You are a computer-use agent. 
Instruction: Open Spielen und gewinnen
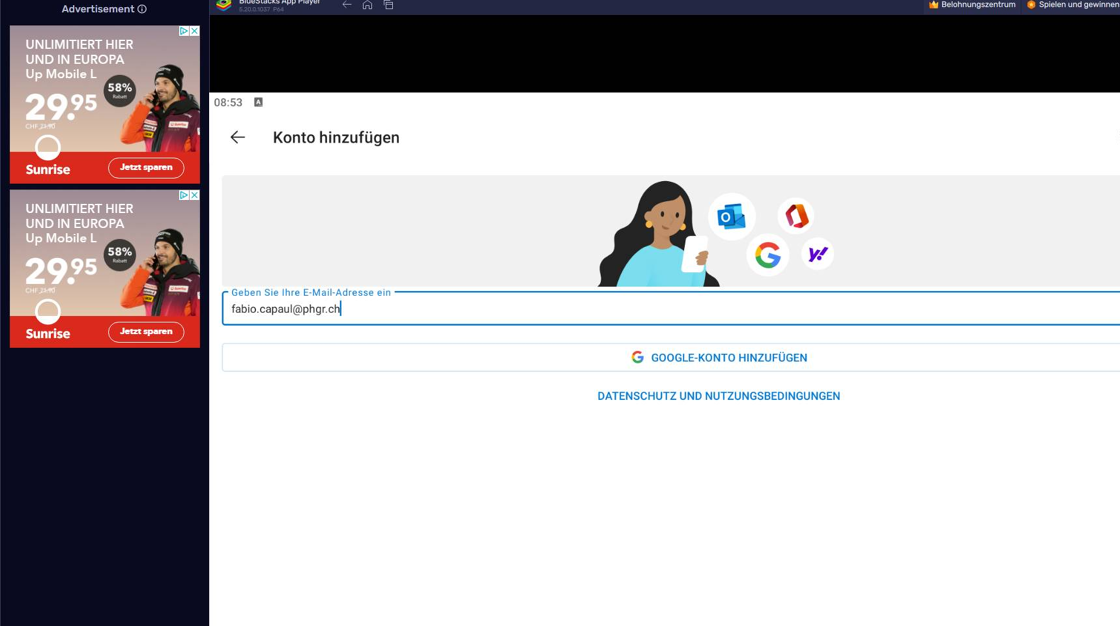[1073, 4]
